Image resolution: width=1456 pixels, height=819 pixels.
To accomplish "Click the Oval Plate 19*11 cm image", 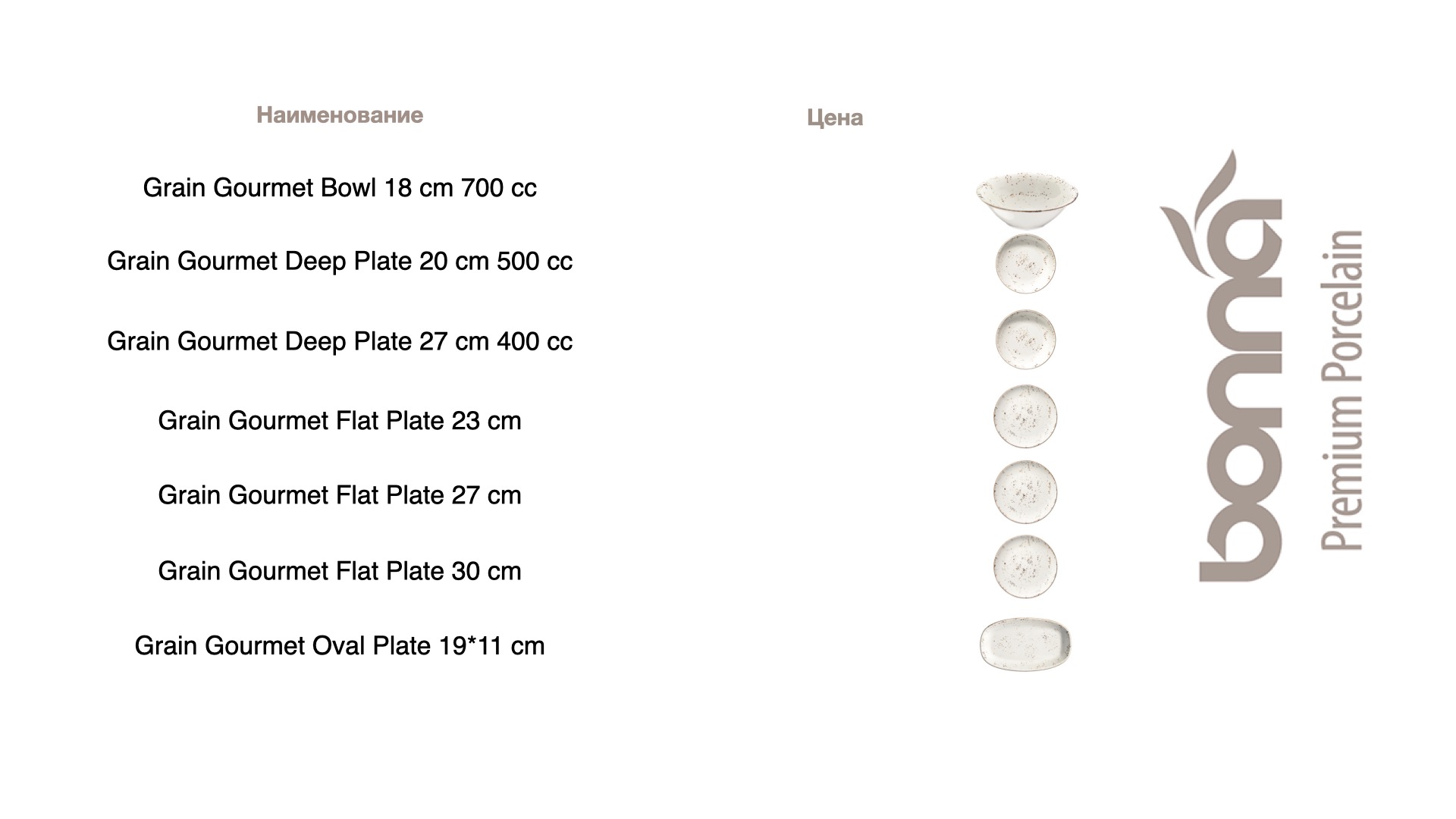I will [1025, 644].
